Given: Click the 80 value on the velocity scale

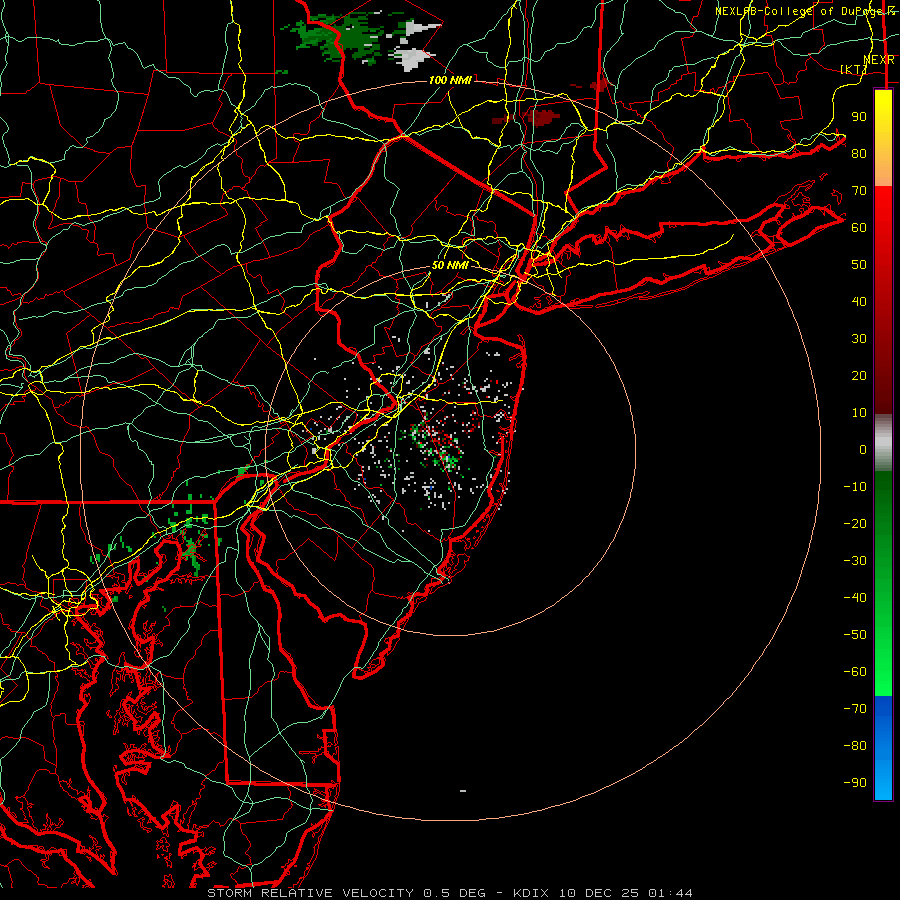Looking at the screenshot, I should pos(859,153).
